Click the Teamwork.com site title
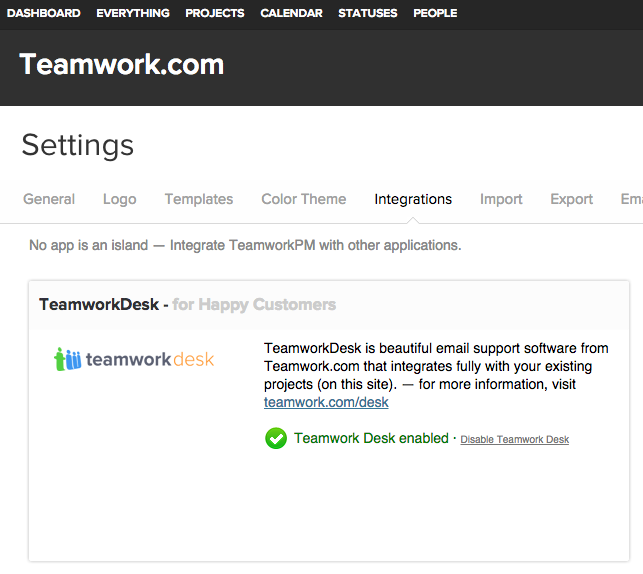 [x=122, y=64]
